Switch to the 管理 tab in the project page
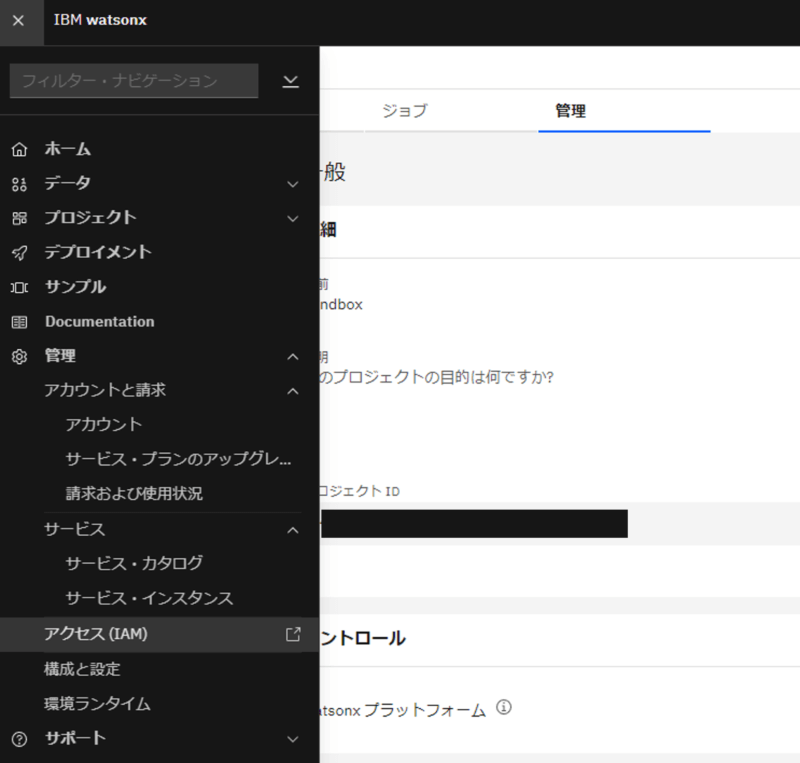The height and width of the screenshot is (763, 800). click(570, 111)
